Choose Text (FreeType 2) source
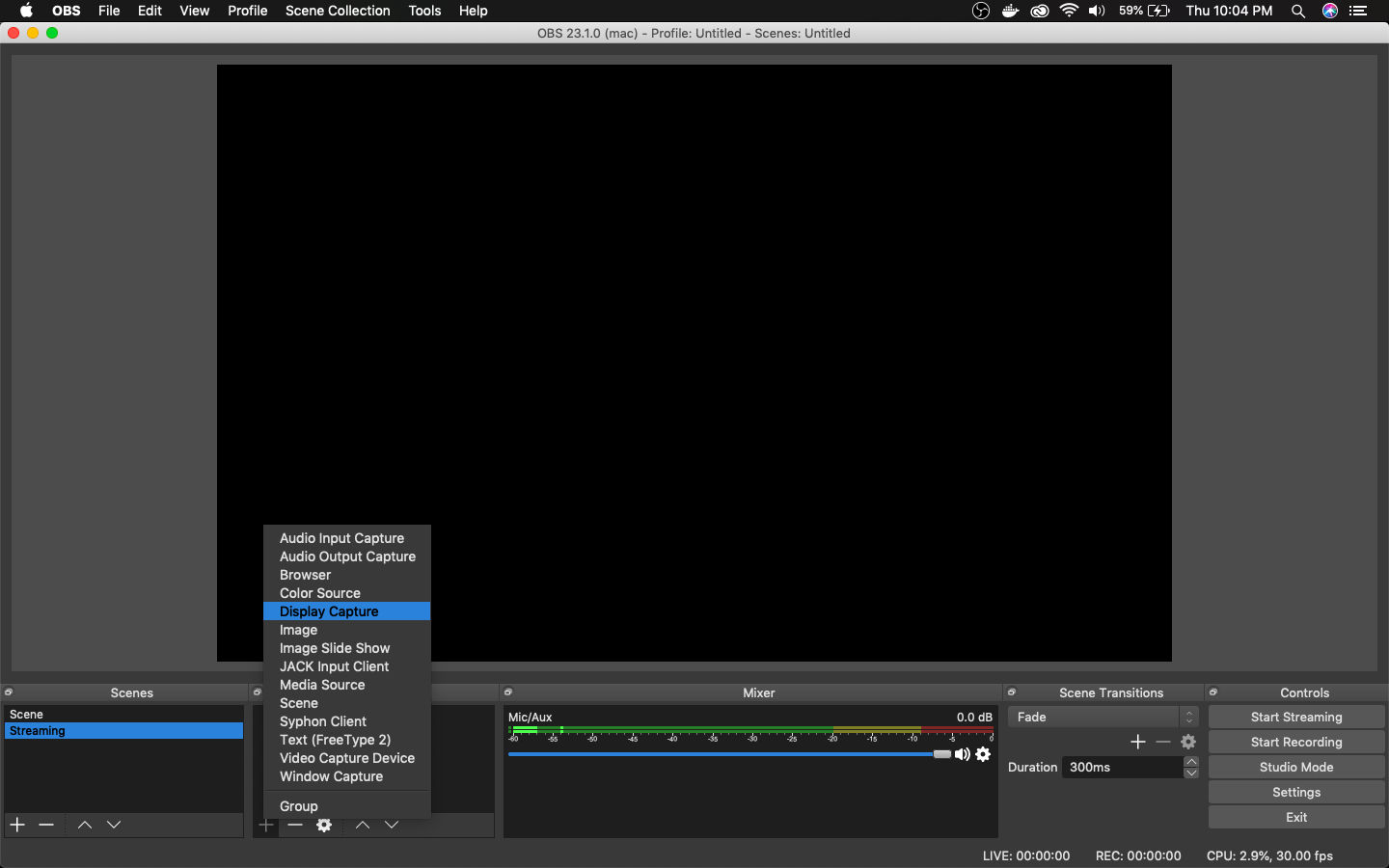1389x868 pixels. (x=346, y=740)
